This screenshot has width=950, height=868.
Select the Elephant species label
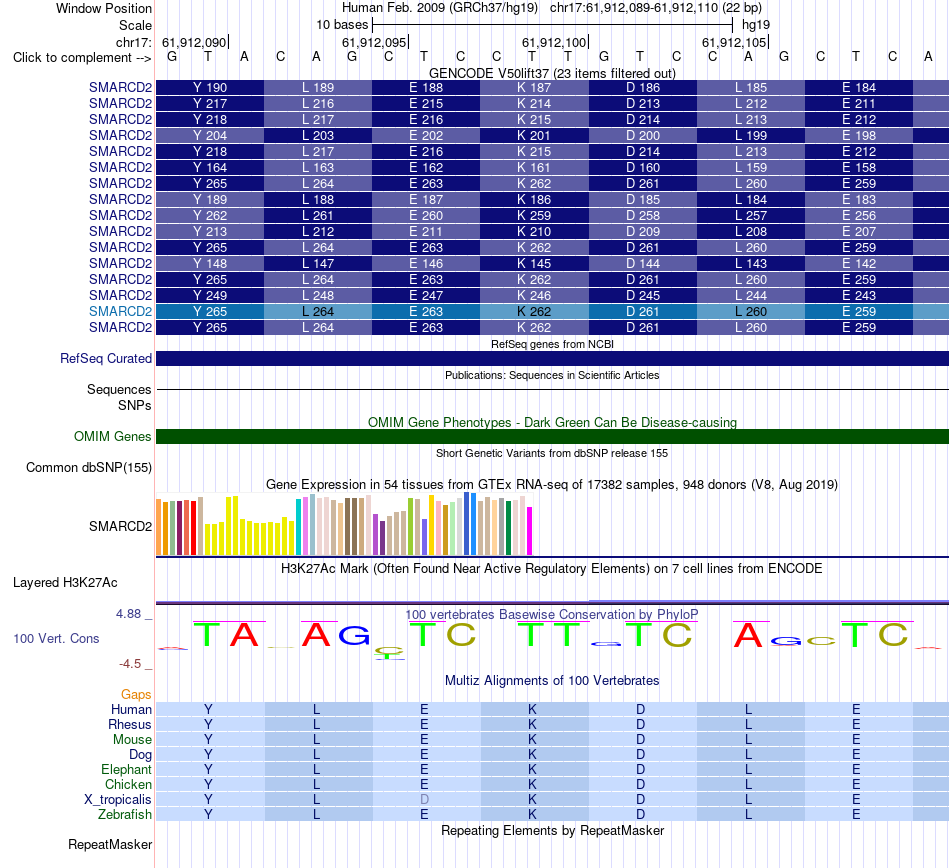tap(126, 769)
